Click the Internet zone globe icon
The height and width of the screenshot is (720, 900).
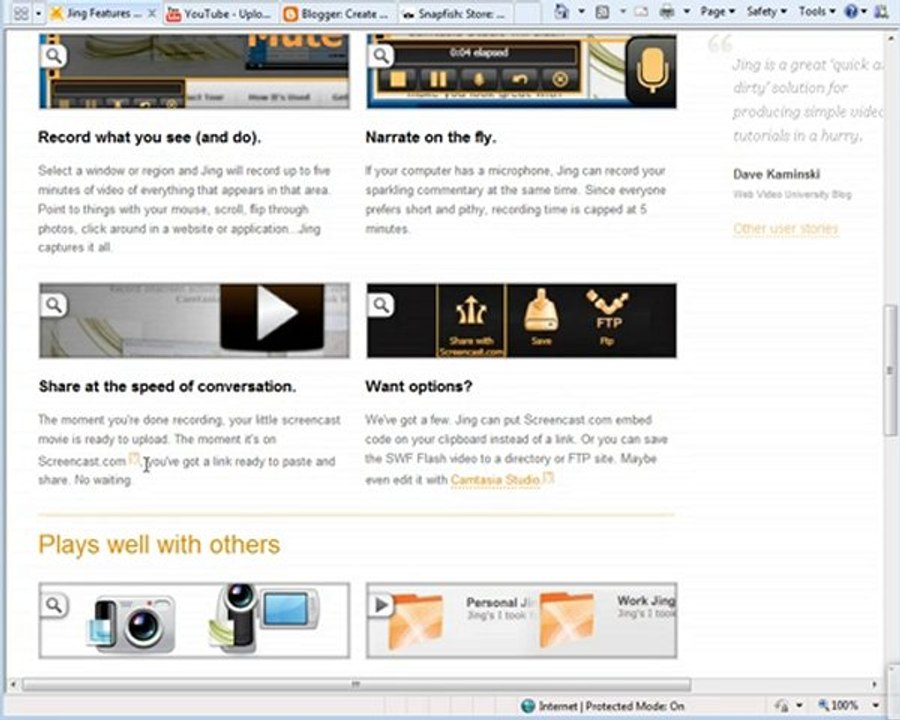point(527,706)
